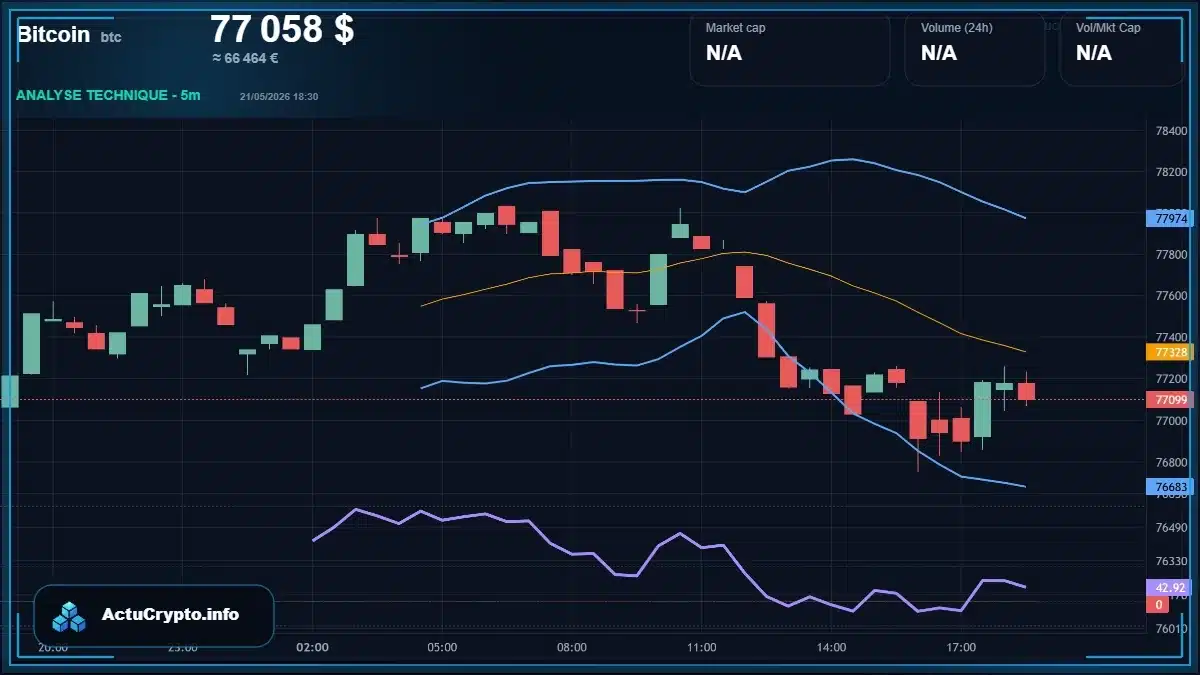
Task: Open the ActuCrypto.info link text
Action: point(170,615)
